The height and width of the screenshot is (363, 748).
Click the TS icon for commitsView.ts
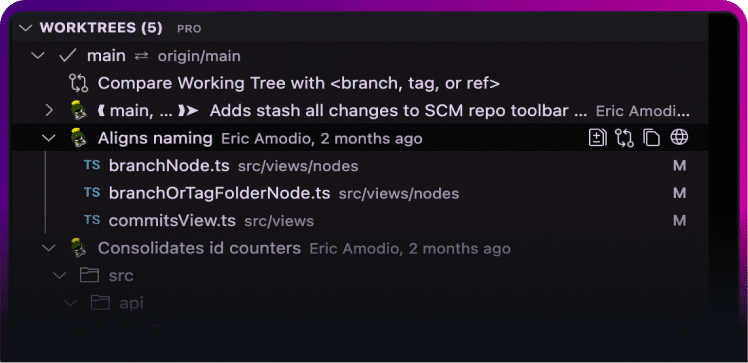point(92,220)
